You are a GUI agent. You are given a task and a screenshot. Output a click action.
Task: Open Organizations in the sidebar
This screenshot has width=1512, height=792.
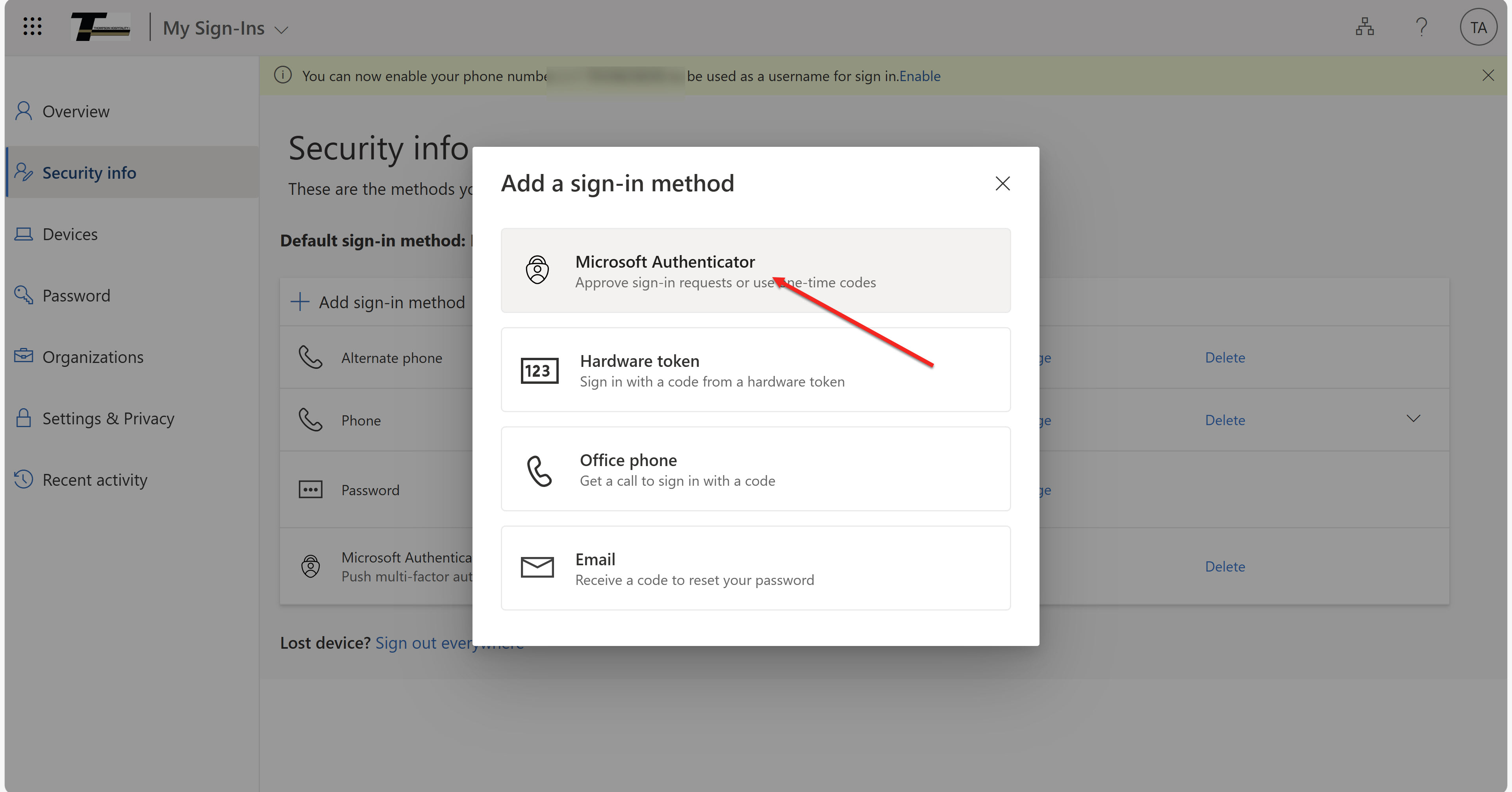click(132, 357)
